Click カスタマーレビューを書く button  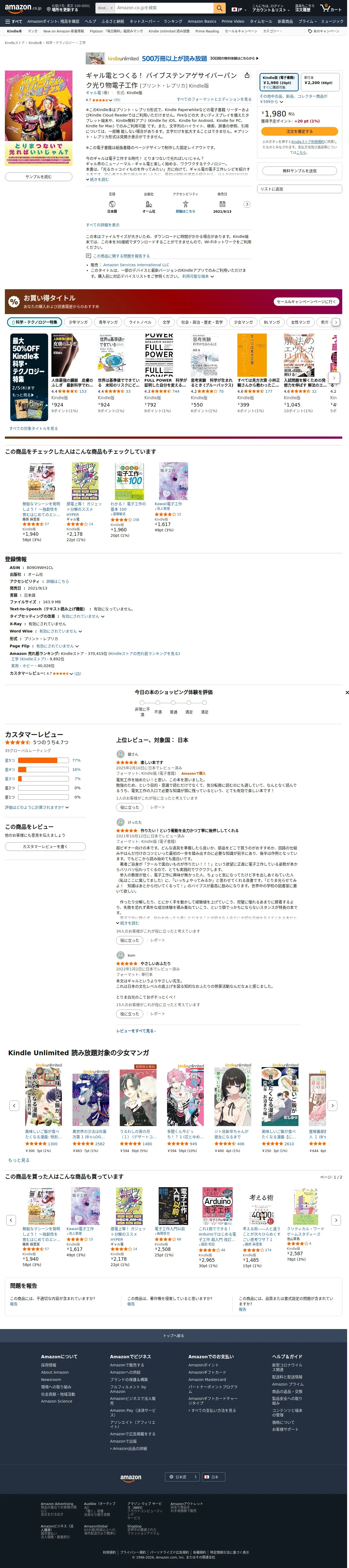[45, 846]
